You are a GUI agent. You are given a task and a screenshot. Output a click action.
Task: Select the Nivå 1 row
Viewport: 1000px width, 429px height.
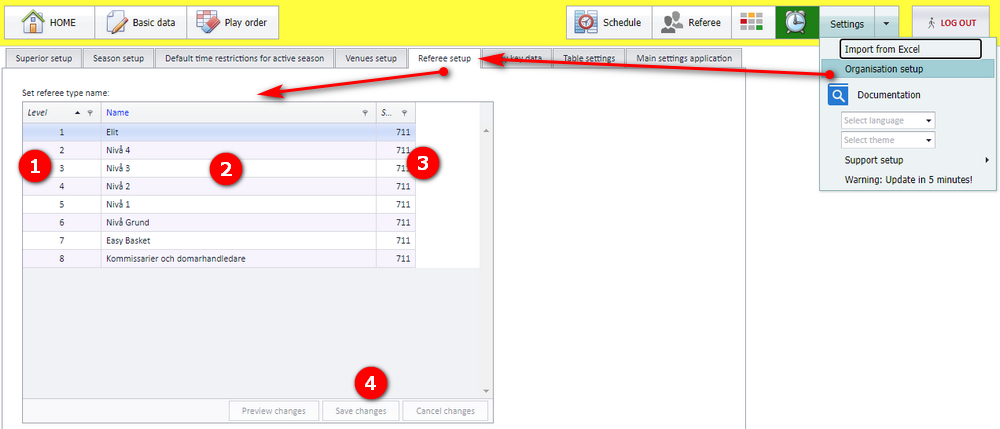pos(219,205)
